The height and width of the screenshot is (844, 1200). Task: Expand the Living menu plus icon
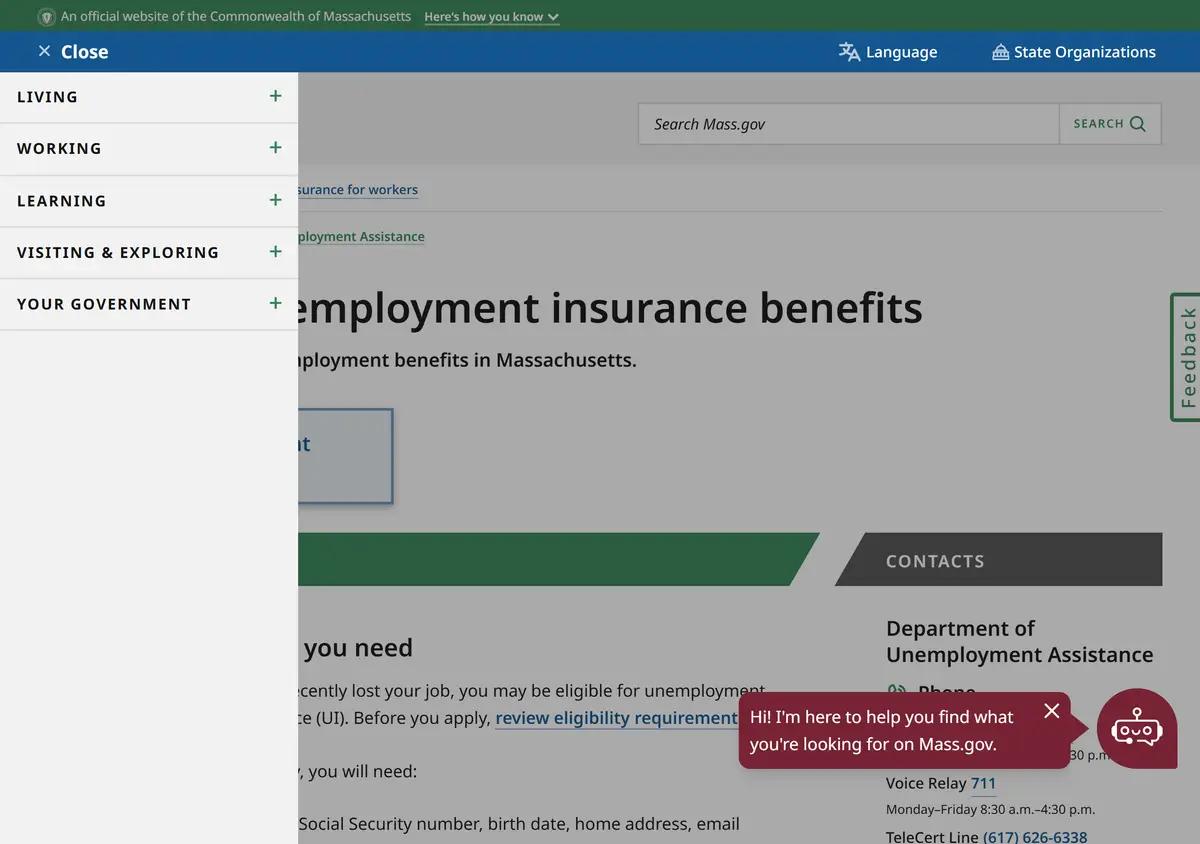[276, 96]
